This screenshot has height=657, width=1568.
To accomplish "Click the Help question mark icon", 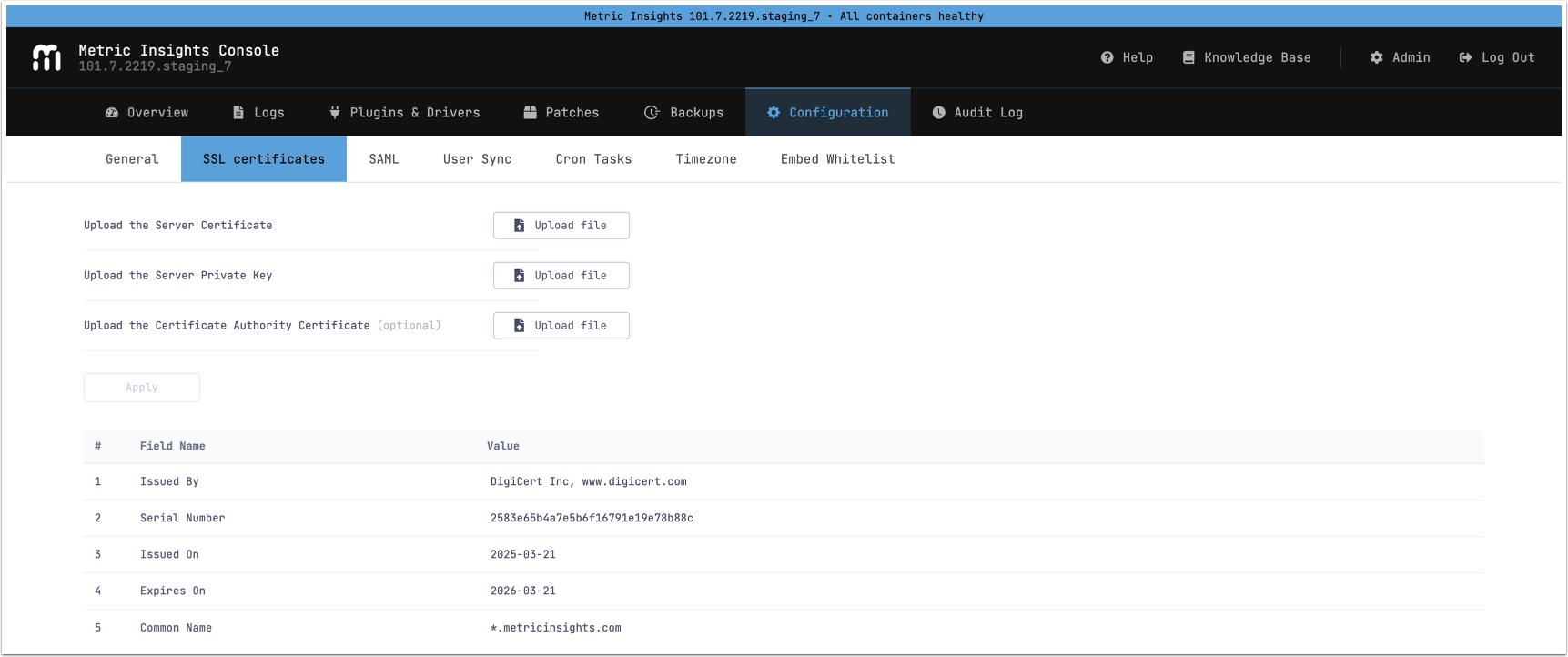I will 1107,57.
